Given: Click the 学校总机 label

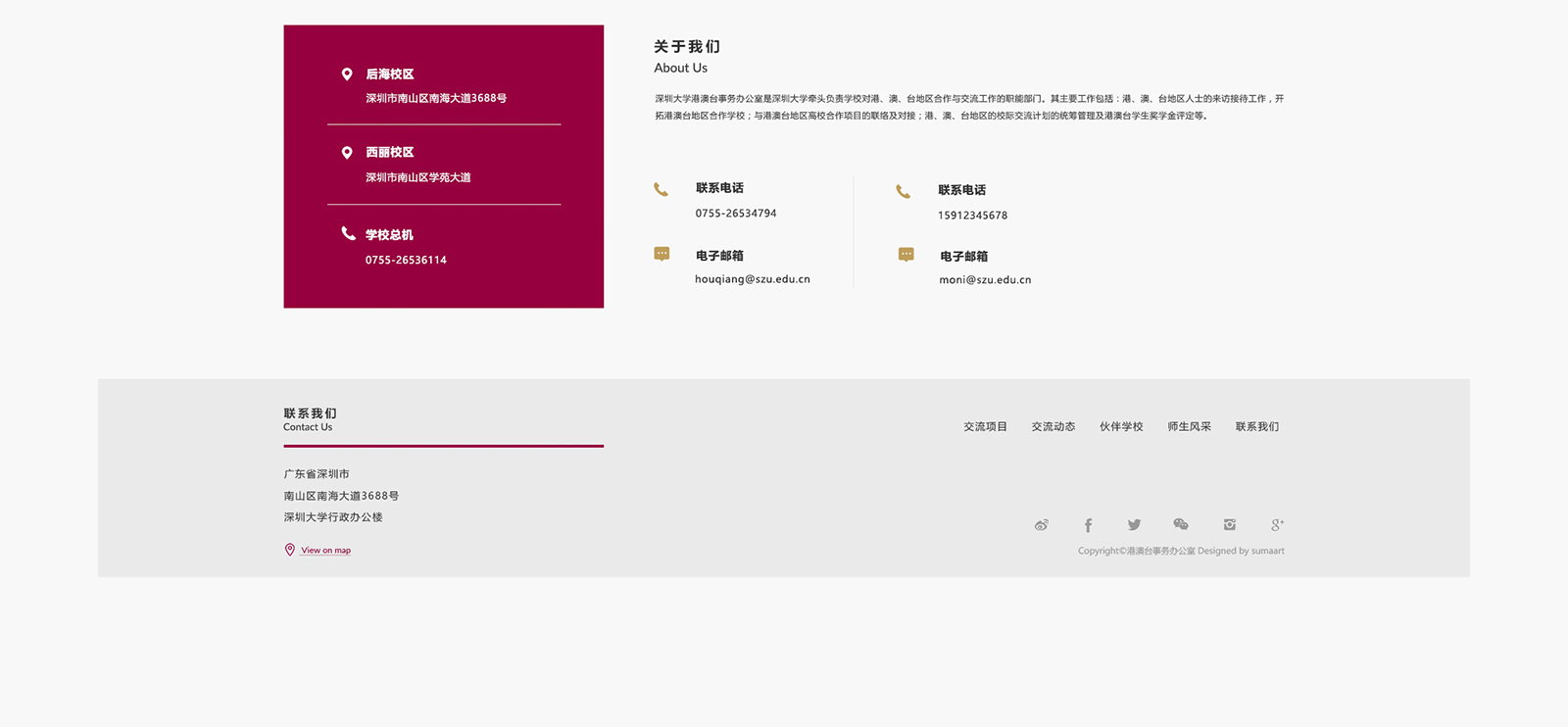Looking at the screenshot, I should pyautogui.click(x=389, y=235).
